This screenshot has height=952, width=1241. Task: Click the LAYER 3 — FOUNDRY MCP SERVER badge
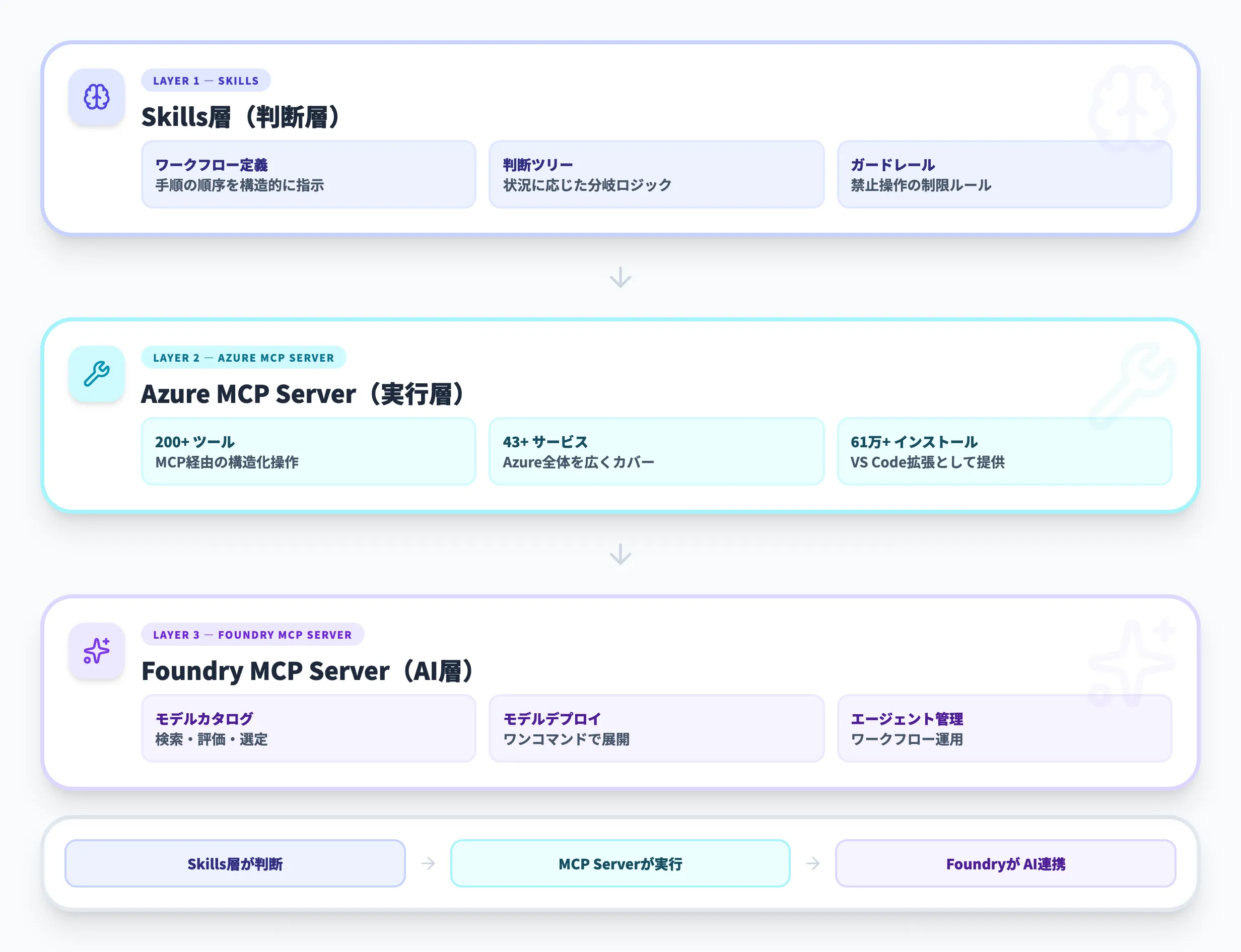tap(252, 635)
